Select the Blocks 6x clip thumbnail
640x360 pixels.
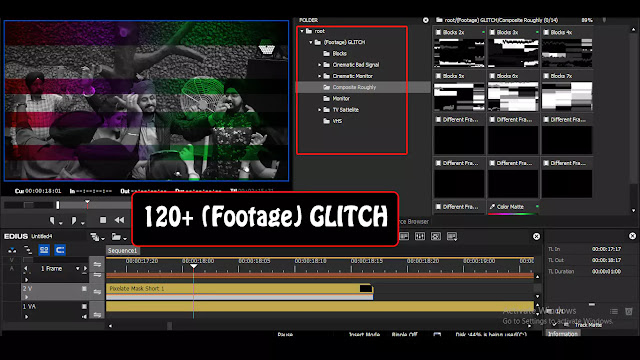[x=513, y=97]
